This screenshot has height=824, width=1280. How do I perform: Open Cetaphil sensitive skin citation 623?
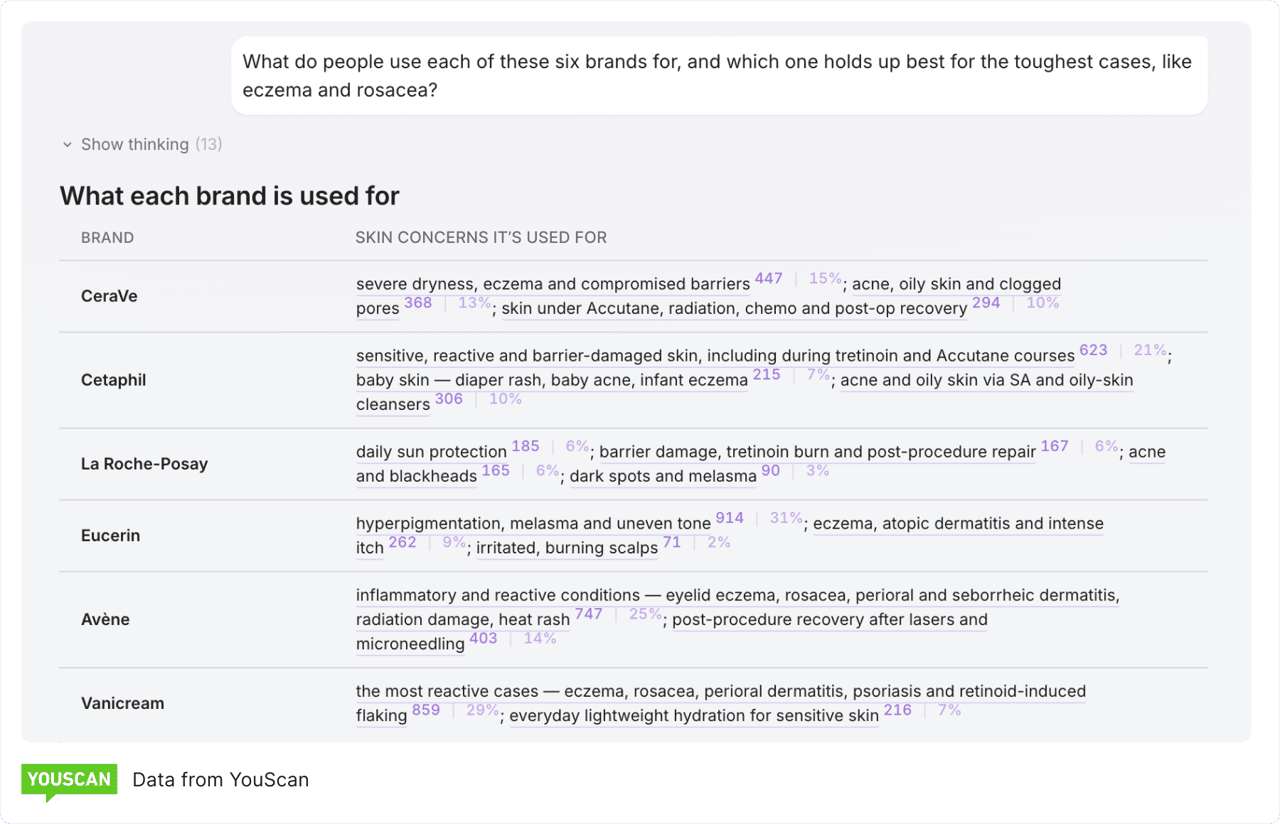(x=1093, y=351)
